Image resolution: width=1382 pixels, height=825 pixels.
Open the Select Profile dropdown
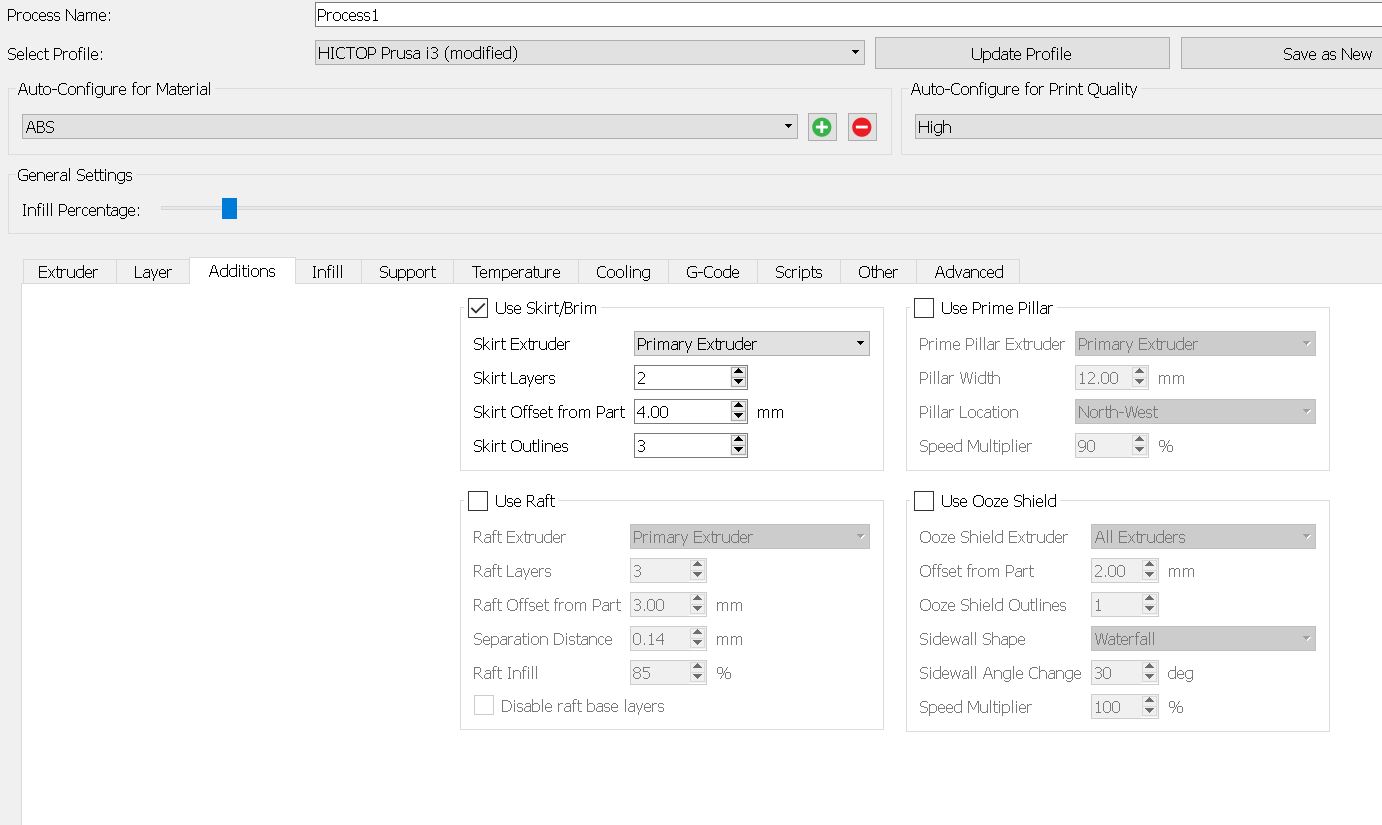[x=590, y=53]
